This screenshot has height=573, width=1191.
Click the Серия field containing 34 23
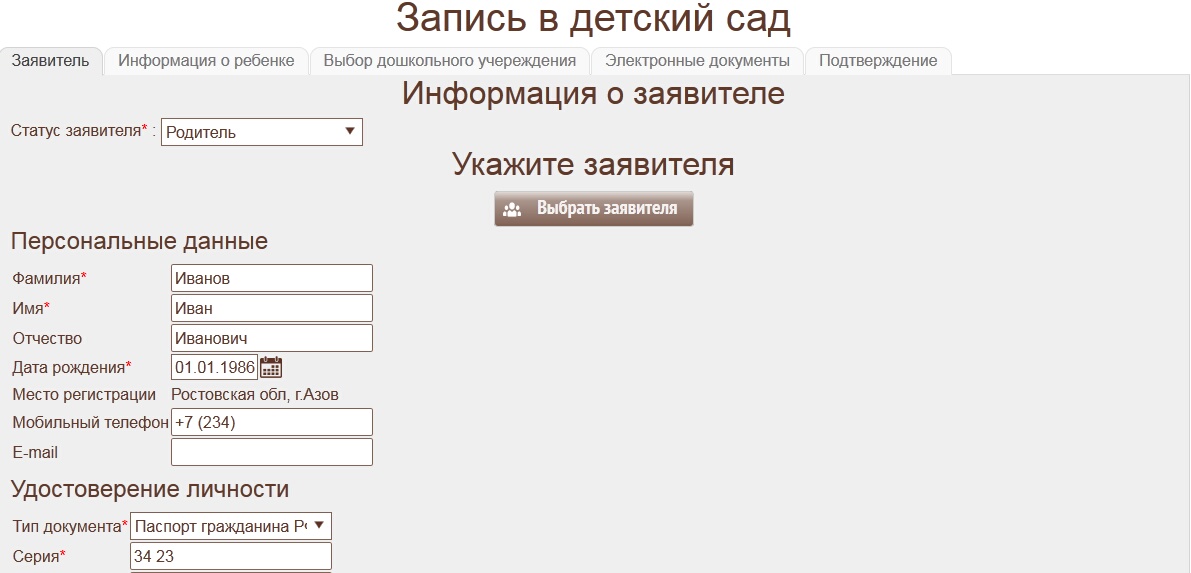tap(230, 556)
